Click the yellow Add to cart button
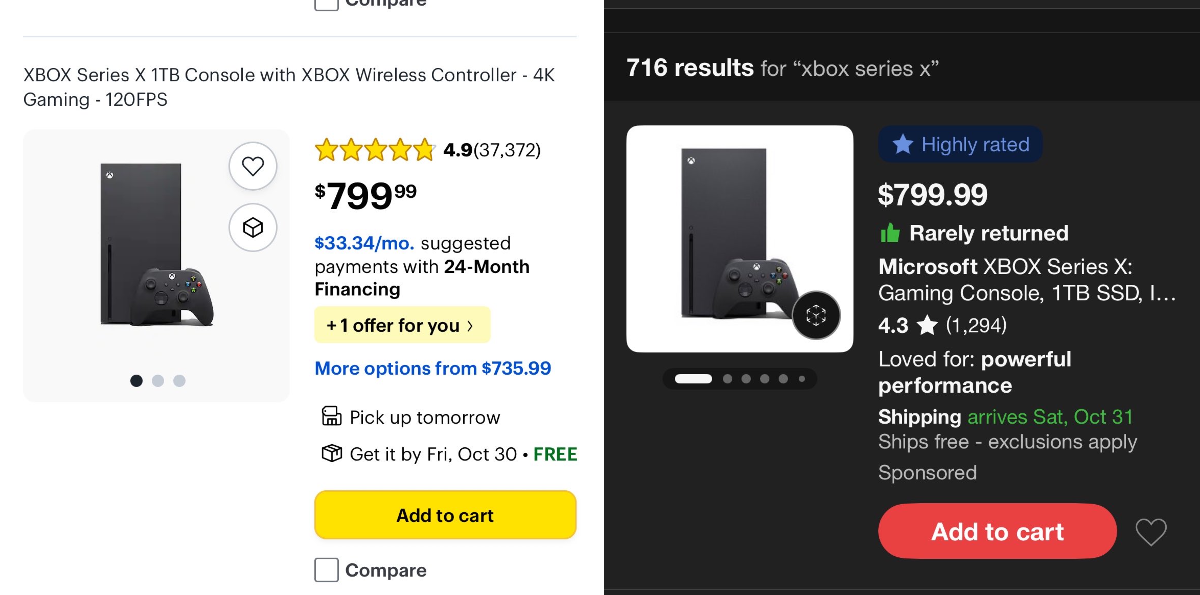 click(445, 515)
